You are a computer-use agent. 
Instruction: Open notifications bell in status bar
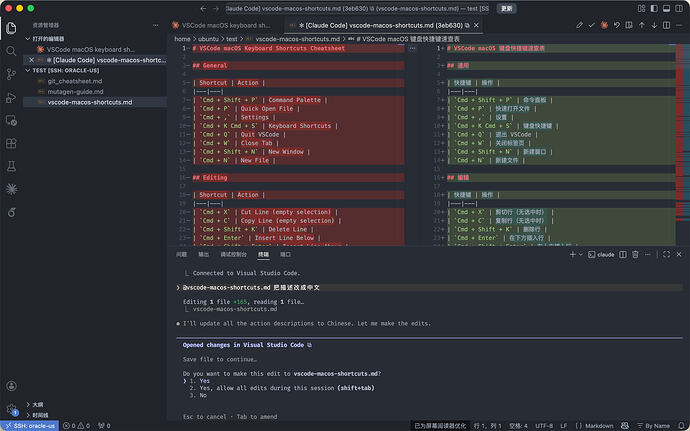[681, 426]
